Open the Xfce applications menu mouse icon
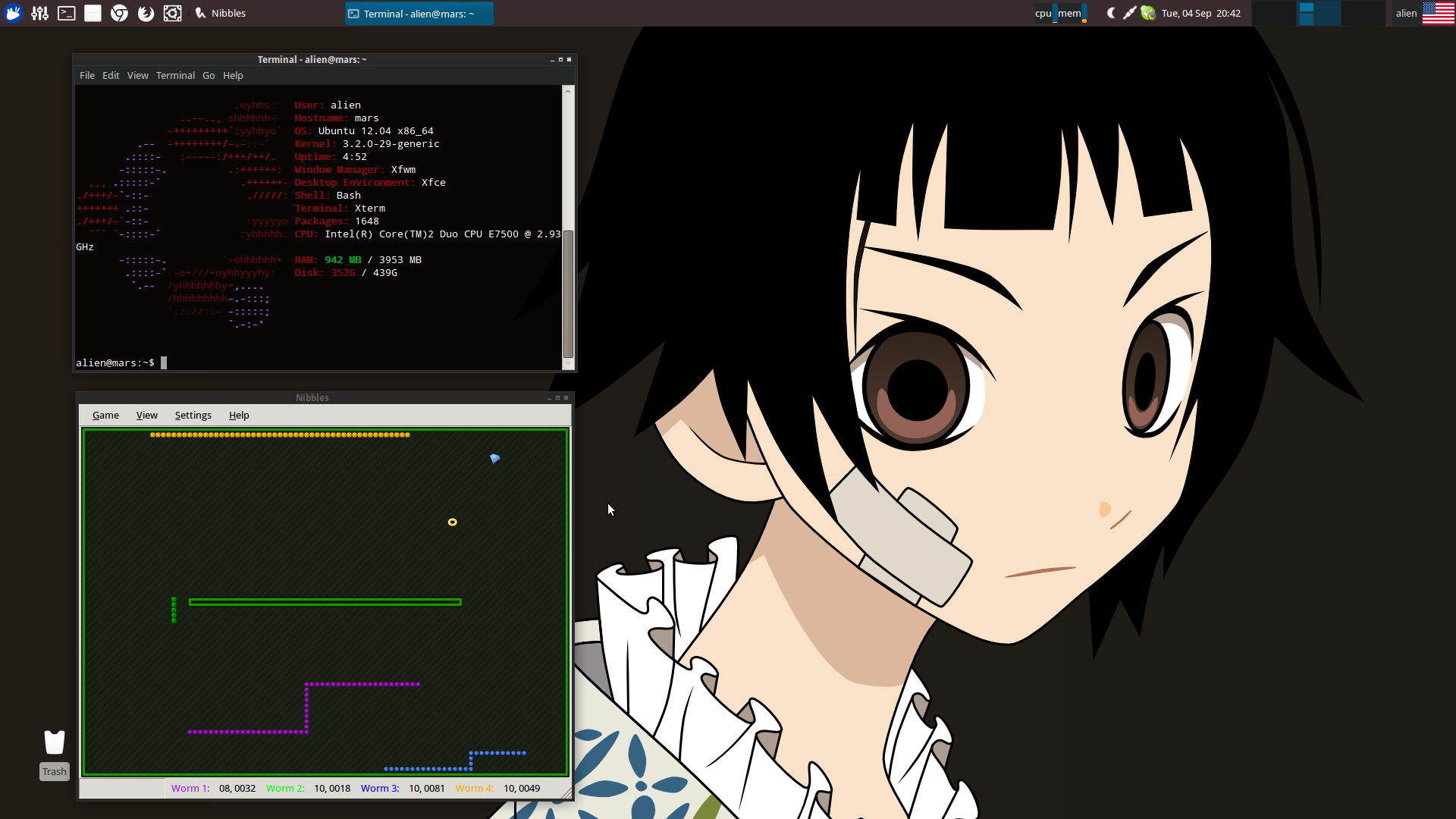 (x=14, y=13)
